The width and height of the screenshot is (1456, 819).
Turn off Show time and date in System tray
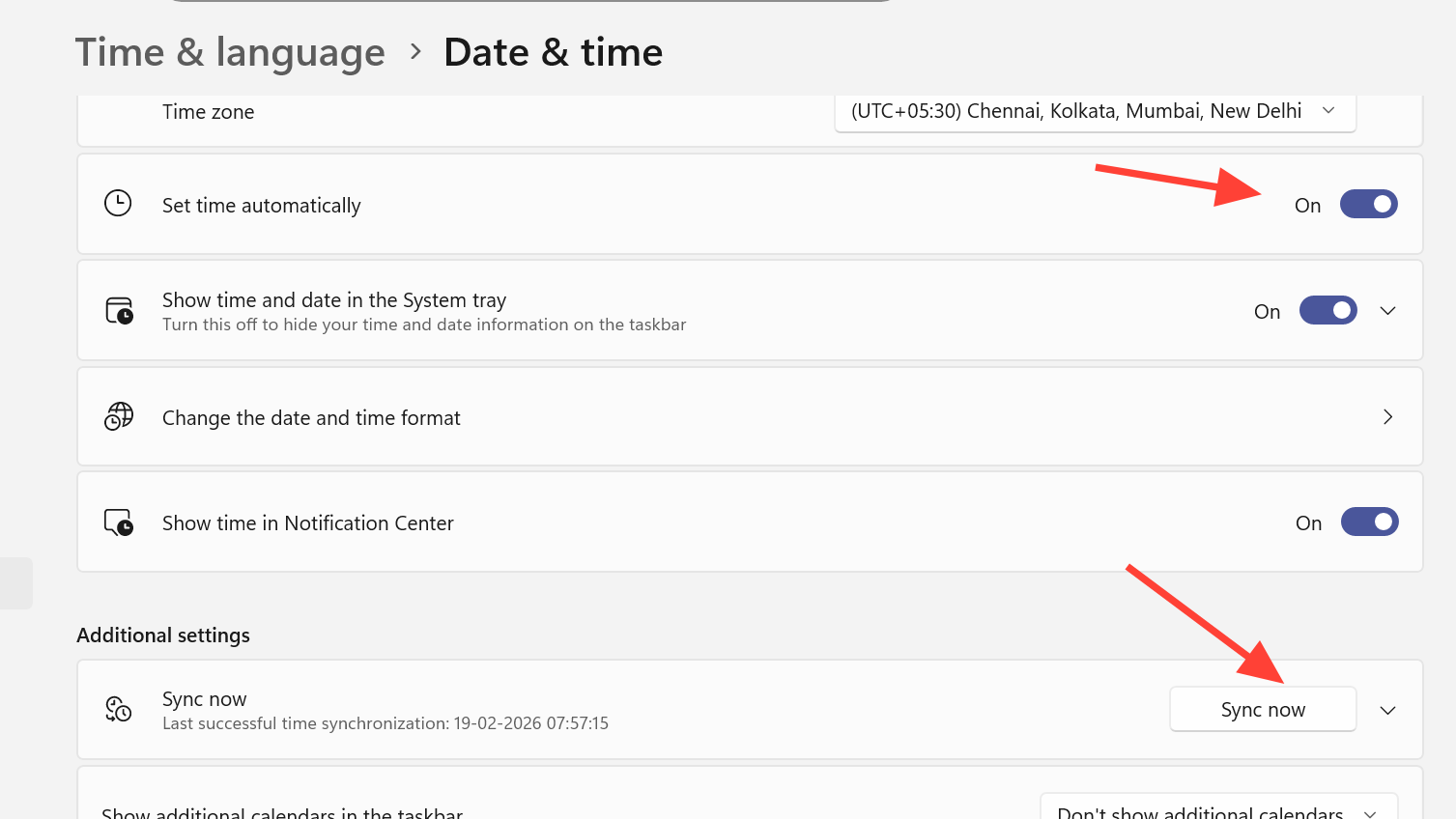coord(1328,310)
